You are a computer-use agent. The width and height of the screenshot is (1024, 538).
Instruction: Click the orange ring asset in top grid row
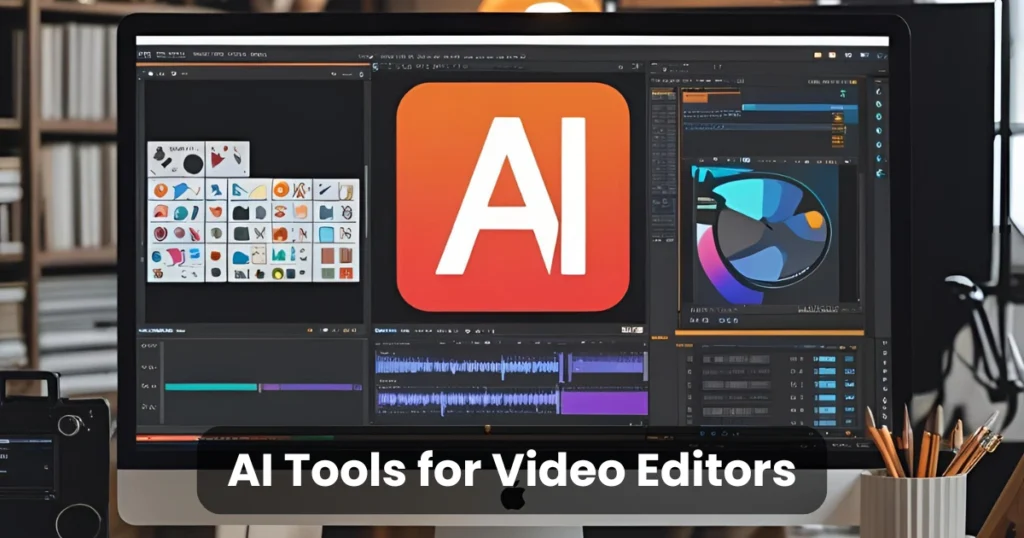[x=281, y=189]
